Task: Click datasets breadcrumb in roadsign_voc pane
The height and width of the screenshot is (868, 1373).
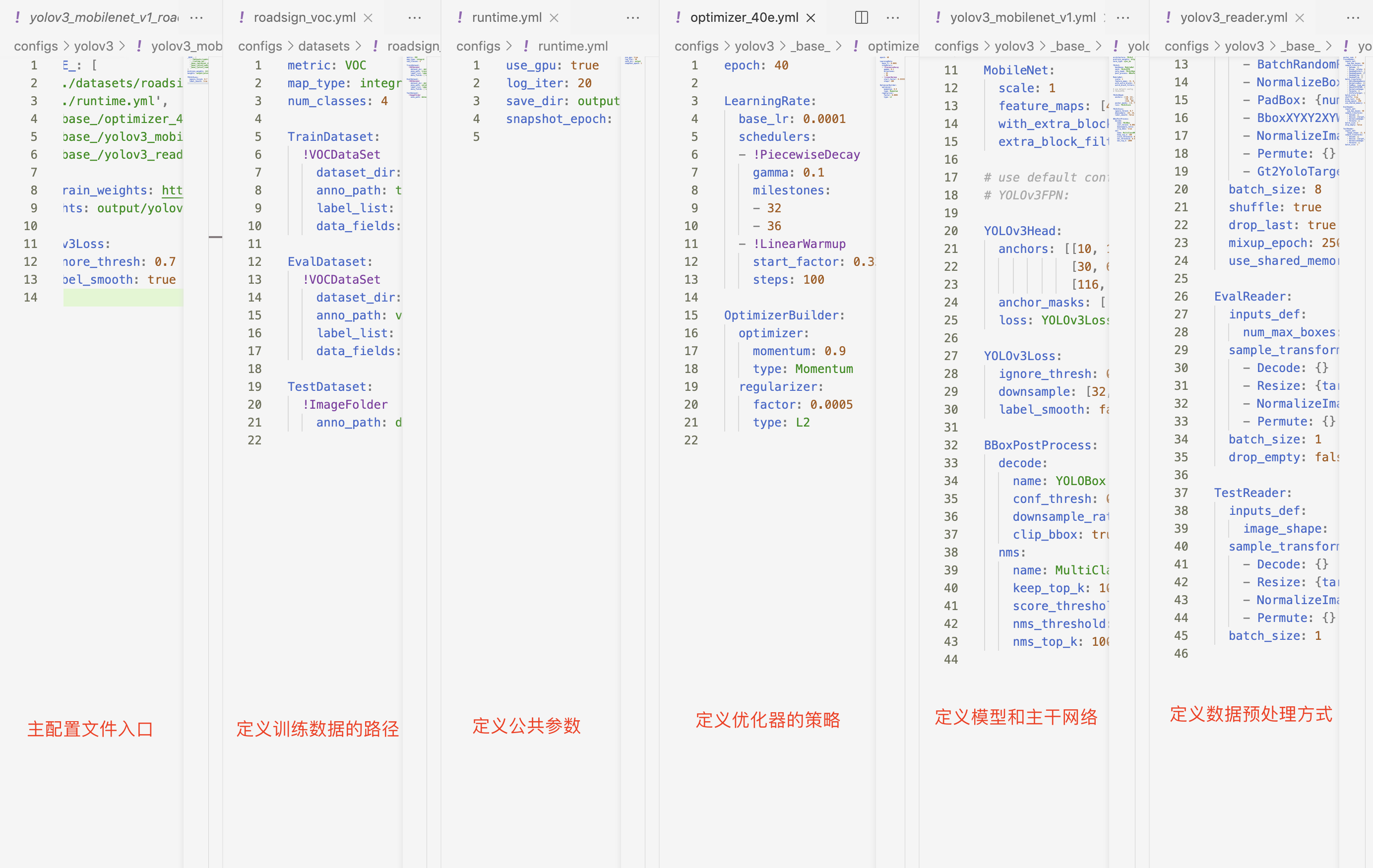Action: pos(323,46)
